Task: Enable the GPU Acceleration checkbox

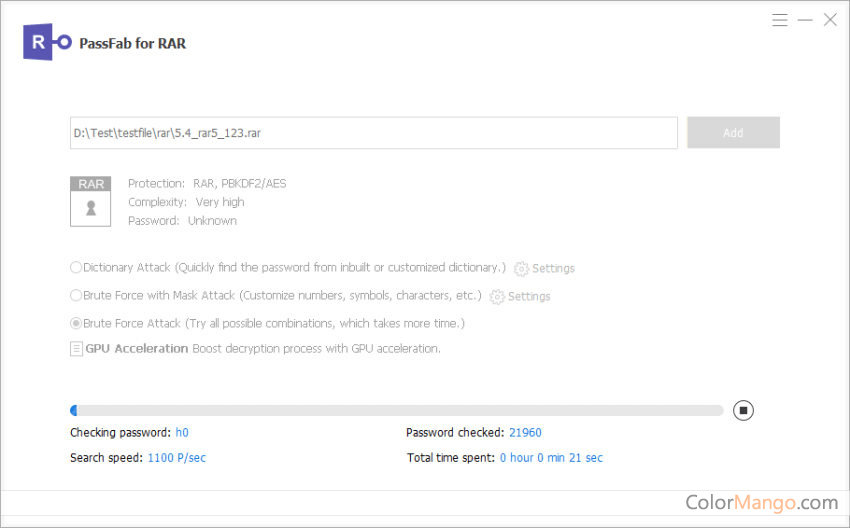Action: [76, 349]
